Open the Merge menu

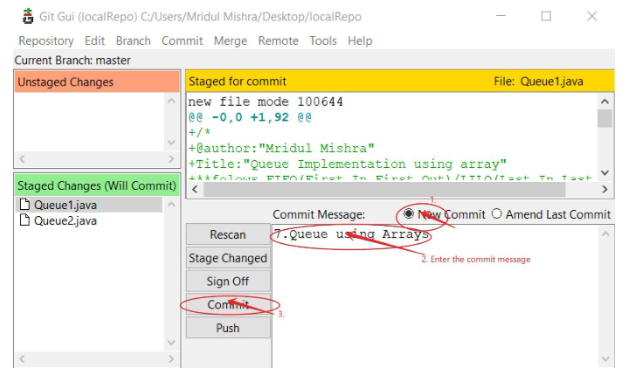230,41
